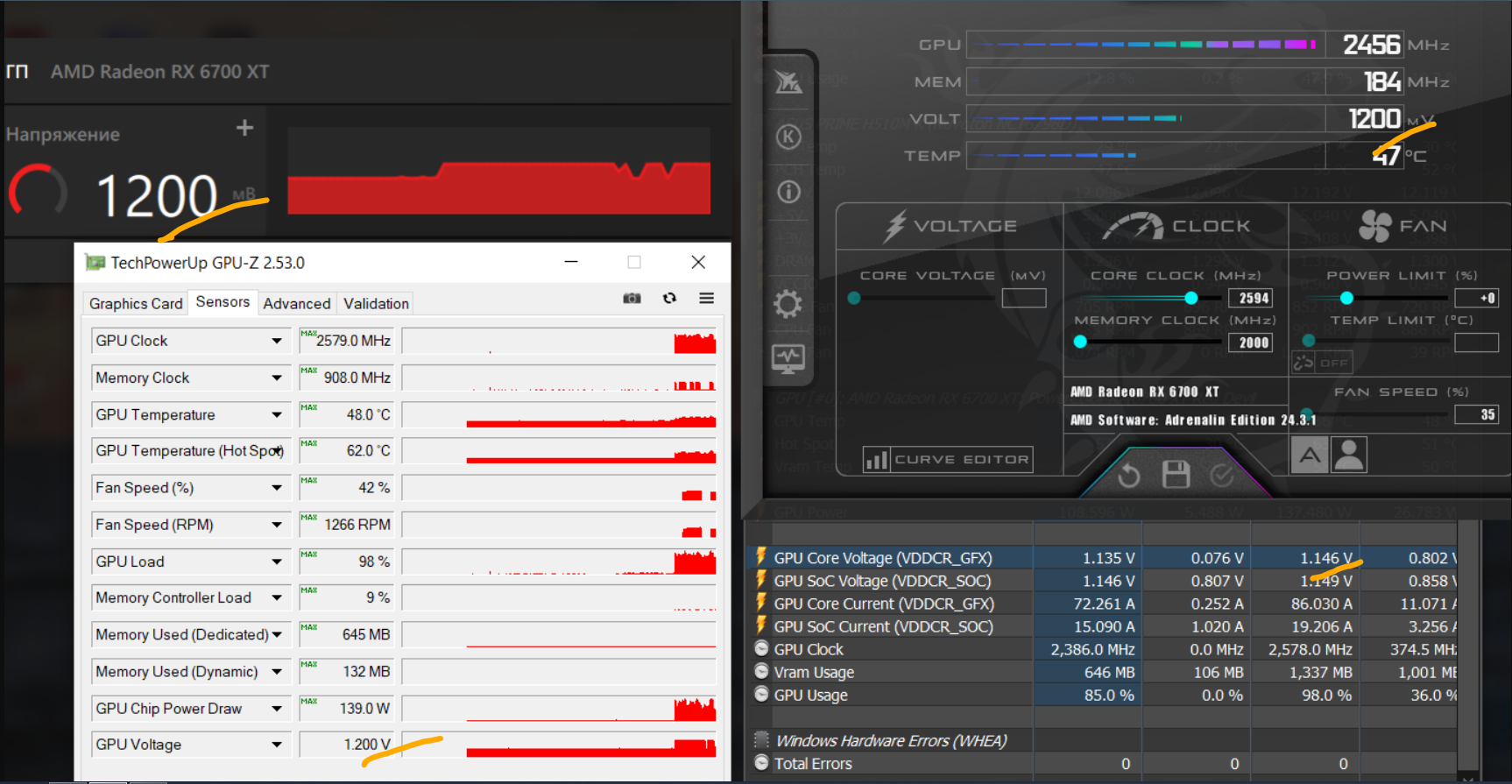Toggle the fan sync OFF switch
Viewport: 1512px width, 784px height.
click(1323, 362)
